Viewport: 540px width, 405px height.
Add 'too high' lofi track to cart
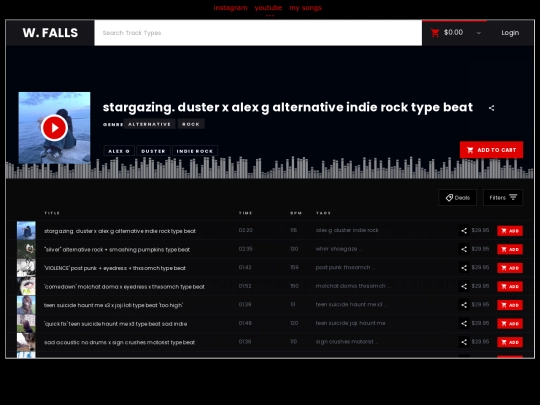point(510,305)
